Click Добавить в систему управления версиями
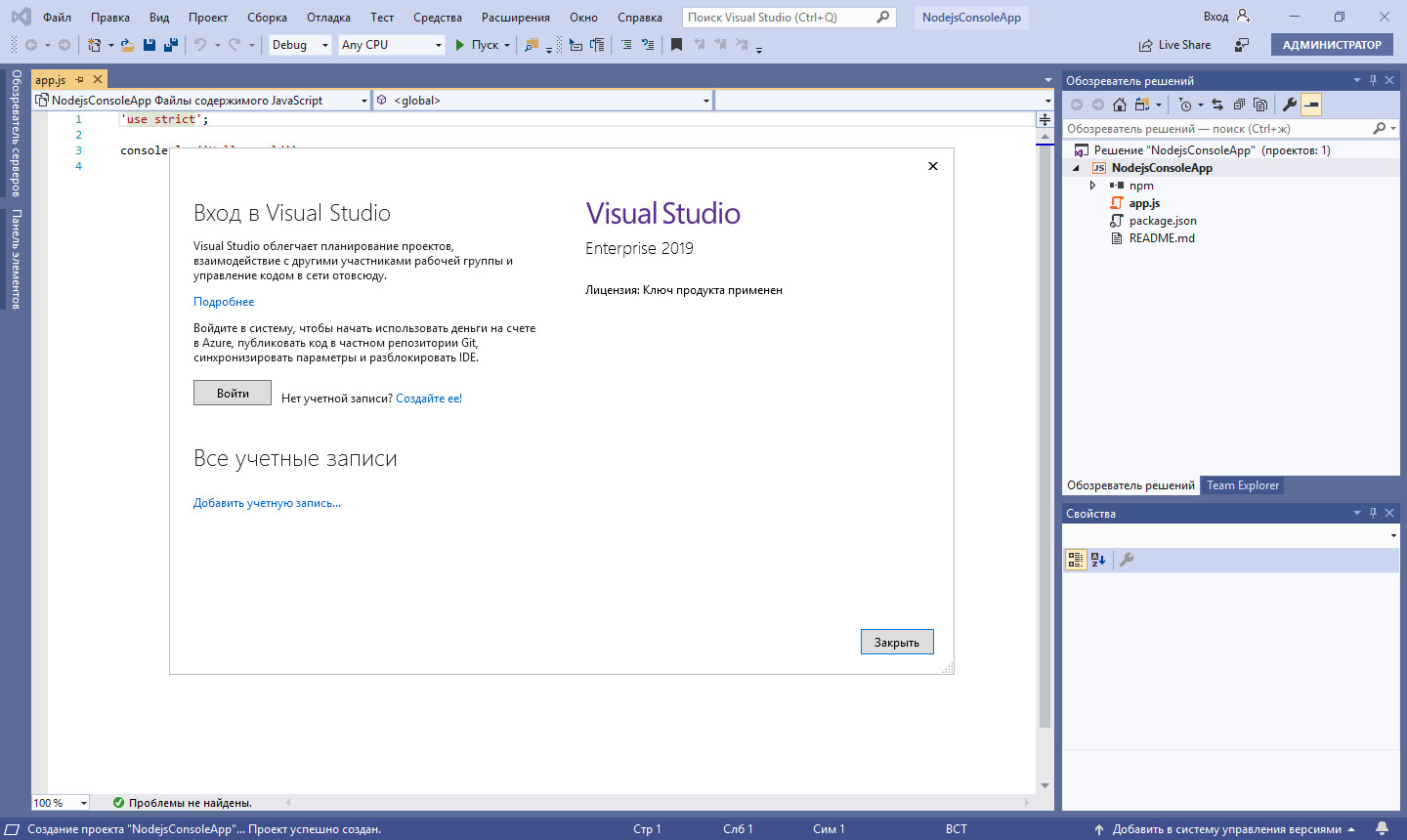Viewport: 1407px width, 840px height. (x=1225, y=829)
